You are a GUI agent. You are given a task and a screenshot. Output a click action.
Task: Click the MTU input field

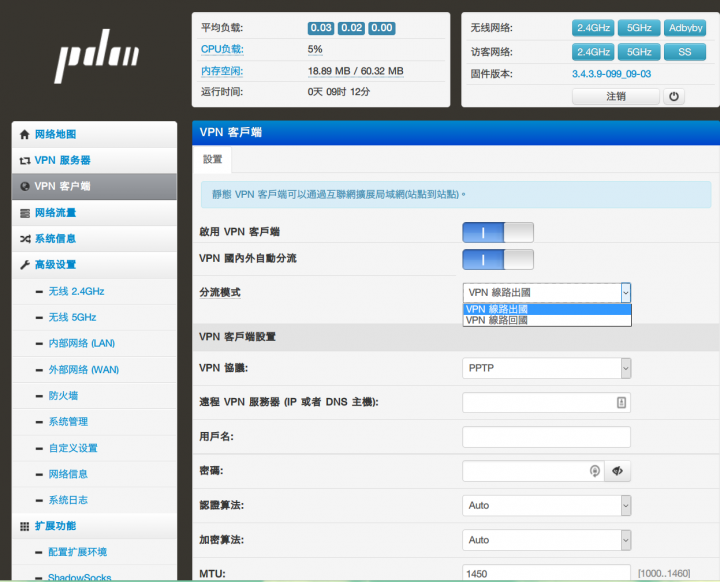[x=546, y=573]
